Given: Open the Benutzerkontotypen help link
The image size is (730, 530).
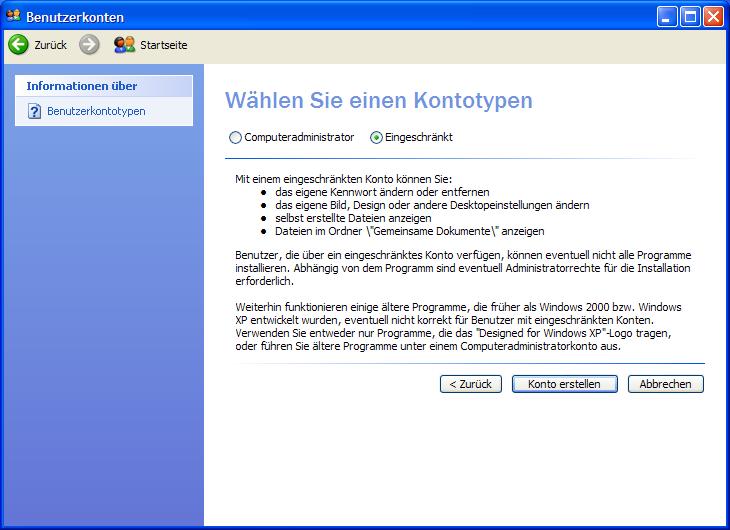Looking at the screenshot, I should coord(96,111).
